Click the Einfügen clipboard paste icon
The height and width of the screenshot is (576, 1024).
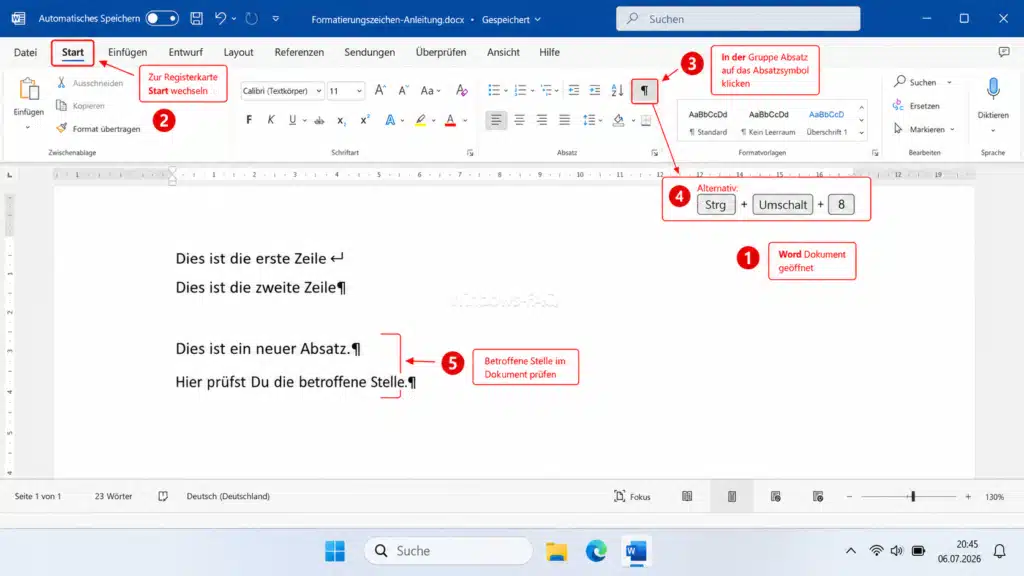29,89
